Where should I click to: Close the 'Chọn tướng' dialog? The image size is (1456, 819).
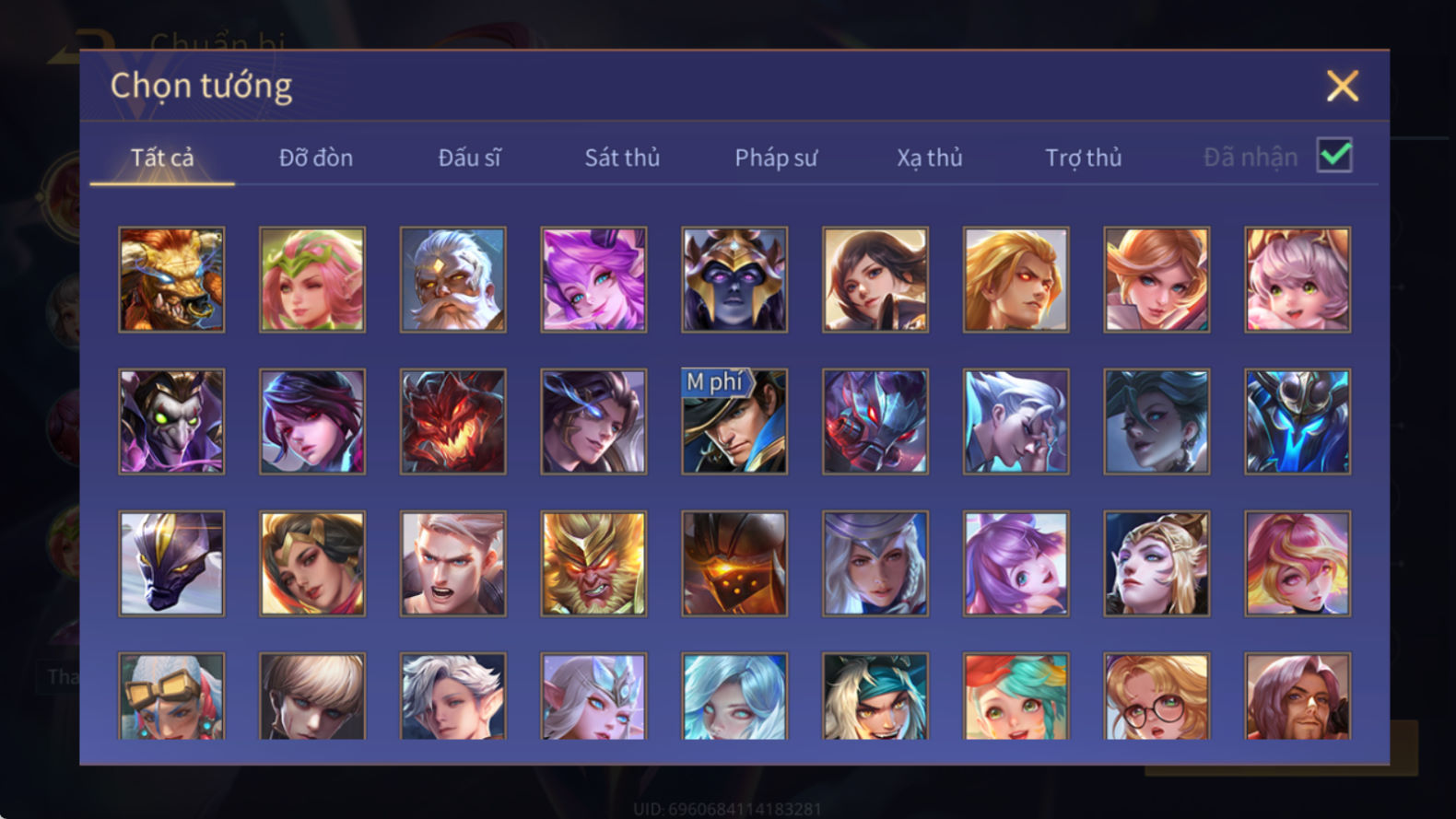(1343, 86)
